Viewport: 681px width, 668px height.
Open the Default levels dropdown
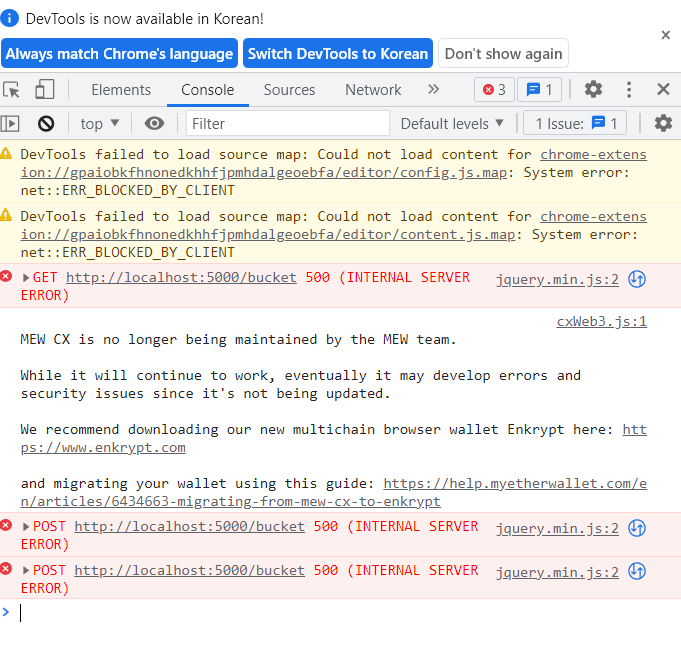pos(452,124)
